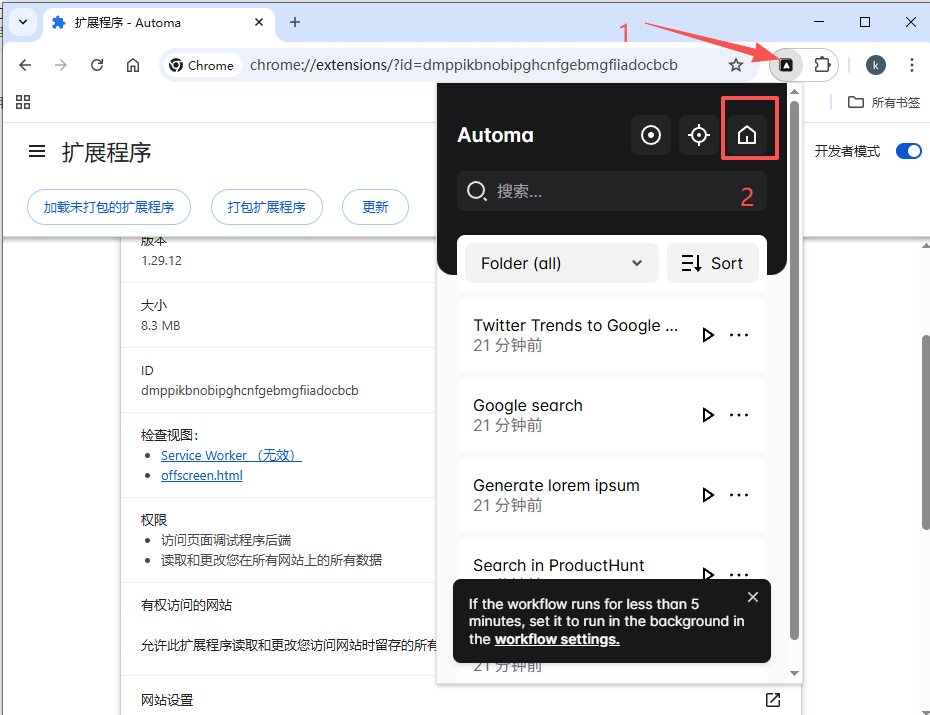Open the offscreen.html inspect view link
The width and height of the screenshot is (930, 715).
(202, 475)
